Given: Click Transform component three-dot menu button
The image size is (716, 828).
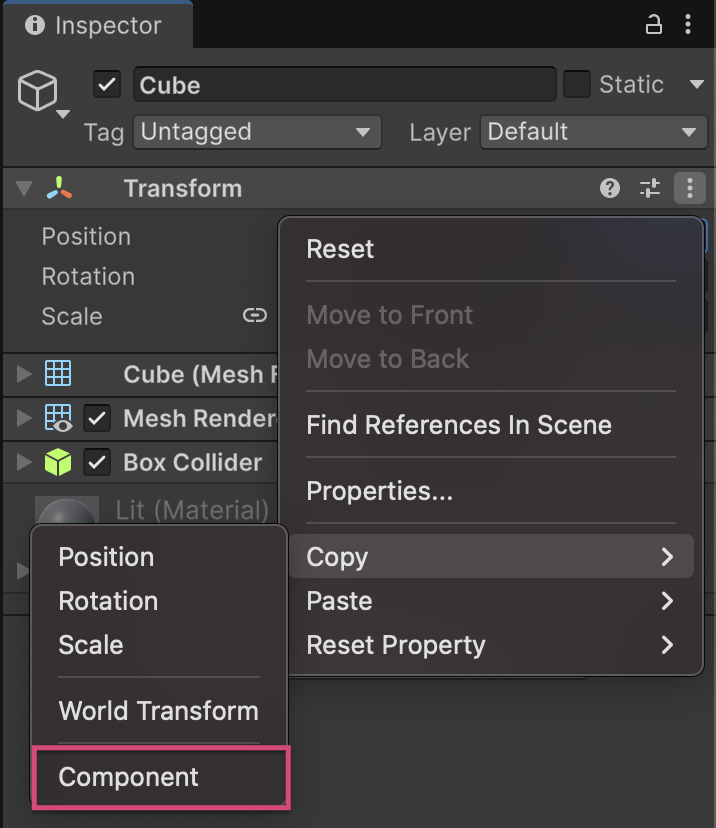Looking at the screenshot, I should (689, 188).
